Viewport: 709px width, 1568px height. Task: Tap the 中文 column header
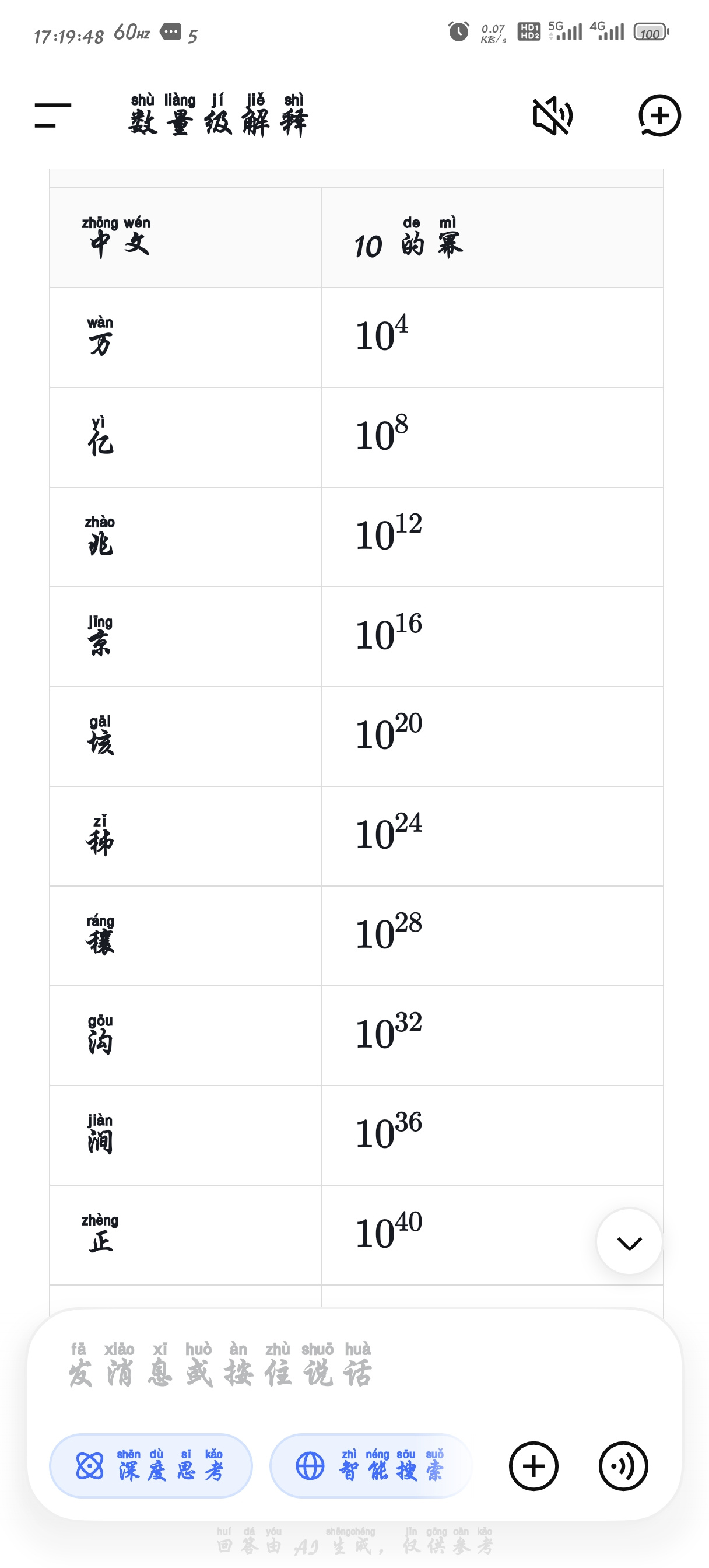[185, 237]
